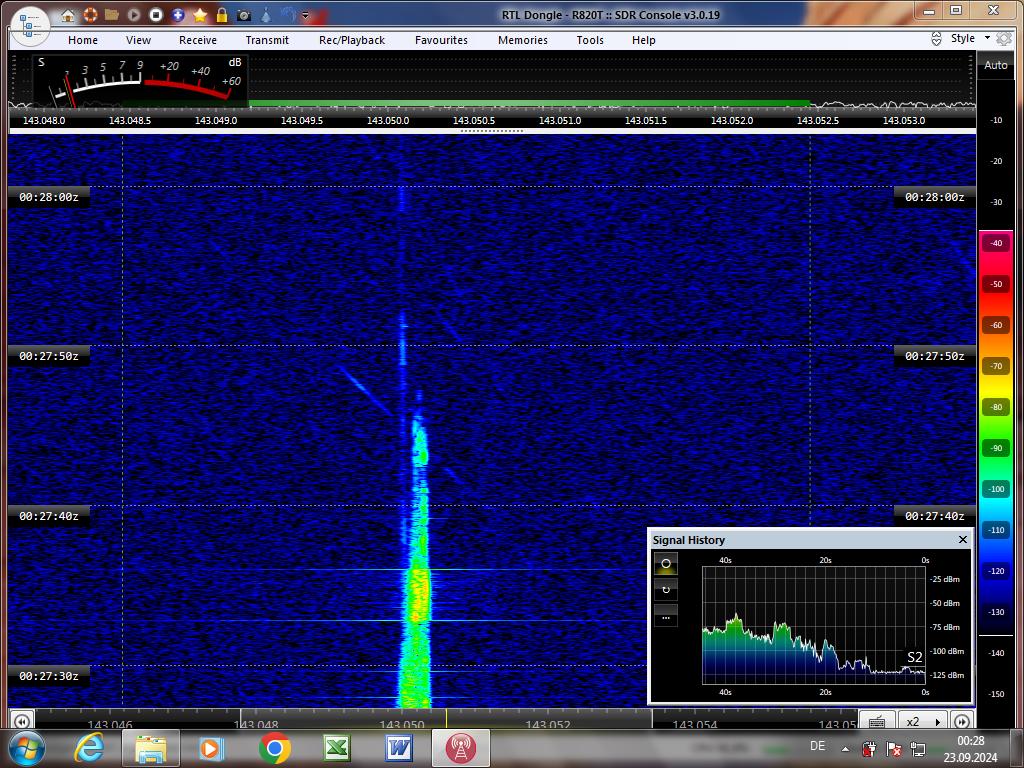Screen dimensions: 1024x768
Task: Open the three-dots options button in Signal History
Action: pos(666,616)
